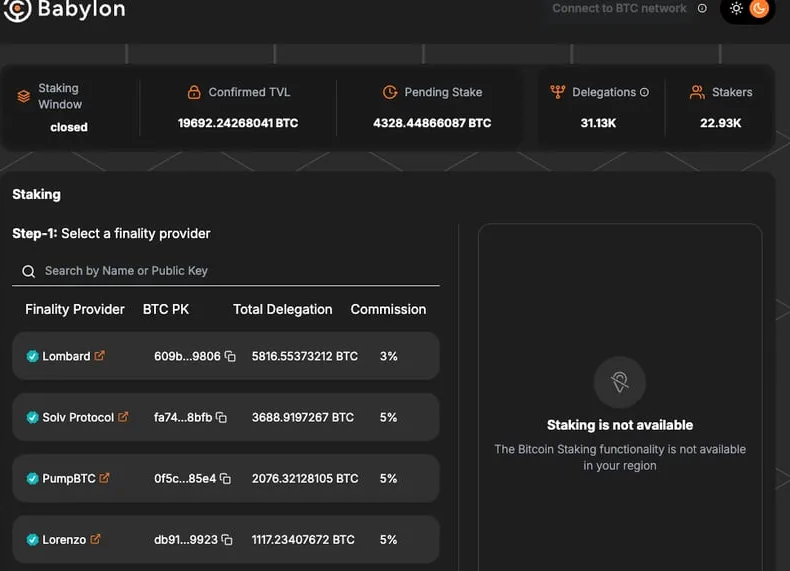
Task: Click the BTC PK column header
Action: click(166, 309)
